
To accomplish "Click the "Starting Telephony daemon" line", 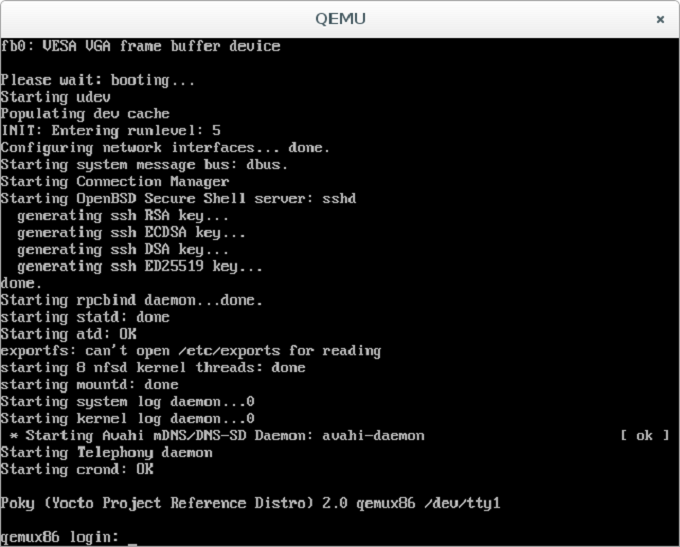I will pyautogui.click(x=106, y=452).
